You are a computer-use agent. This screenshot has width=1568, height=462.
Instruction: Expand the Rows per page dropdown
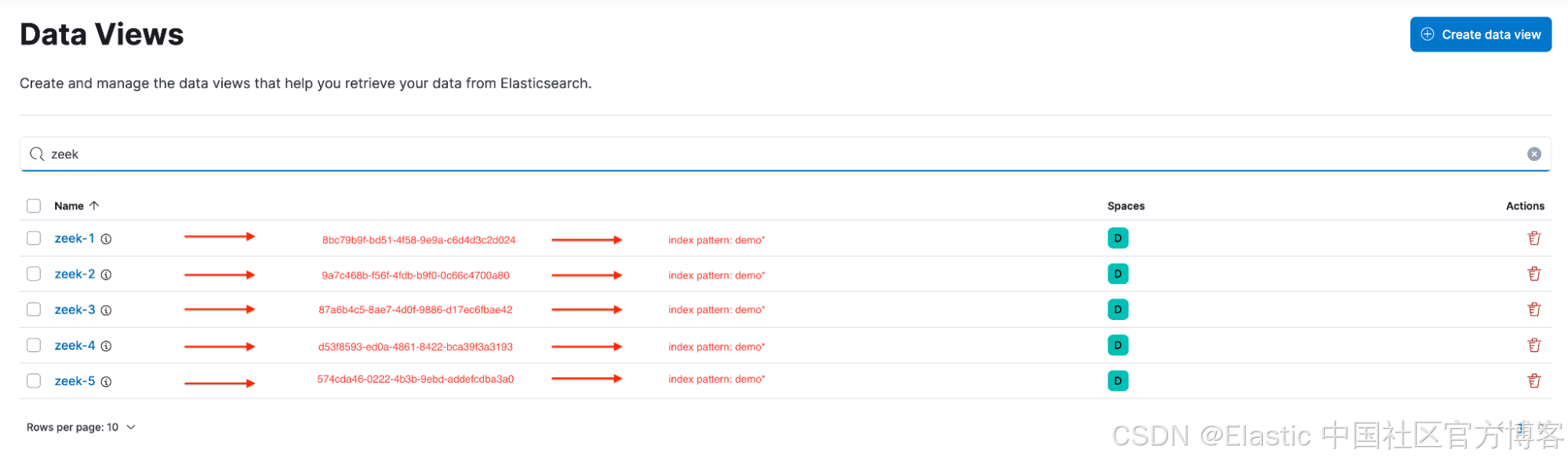click(81, 427)
